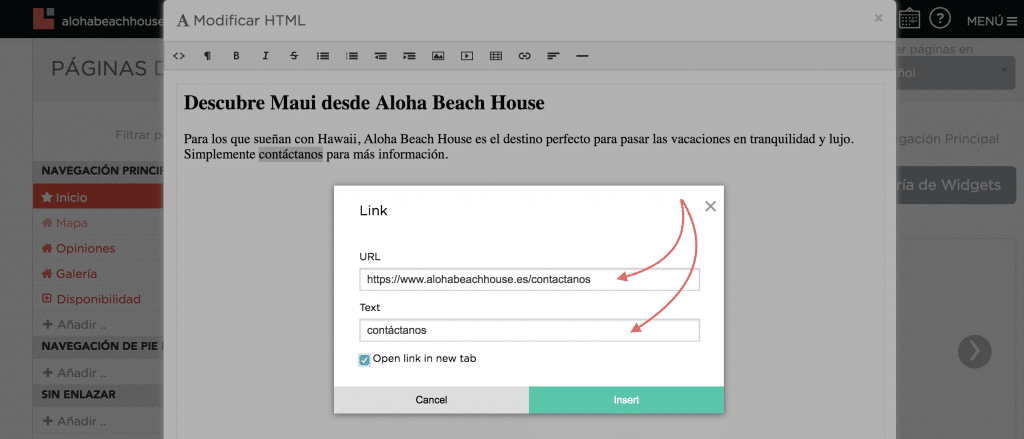The image size is (1024, 439).
Task: Click the house icon beside Mapa
Action: pyautogui.click(x=47, y=223)
